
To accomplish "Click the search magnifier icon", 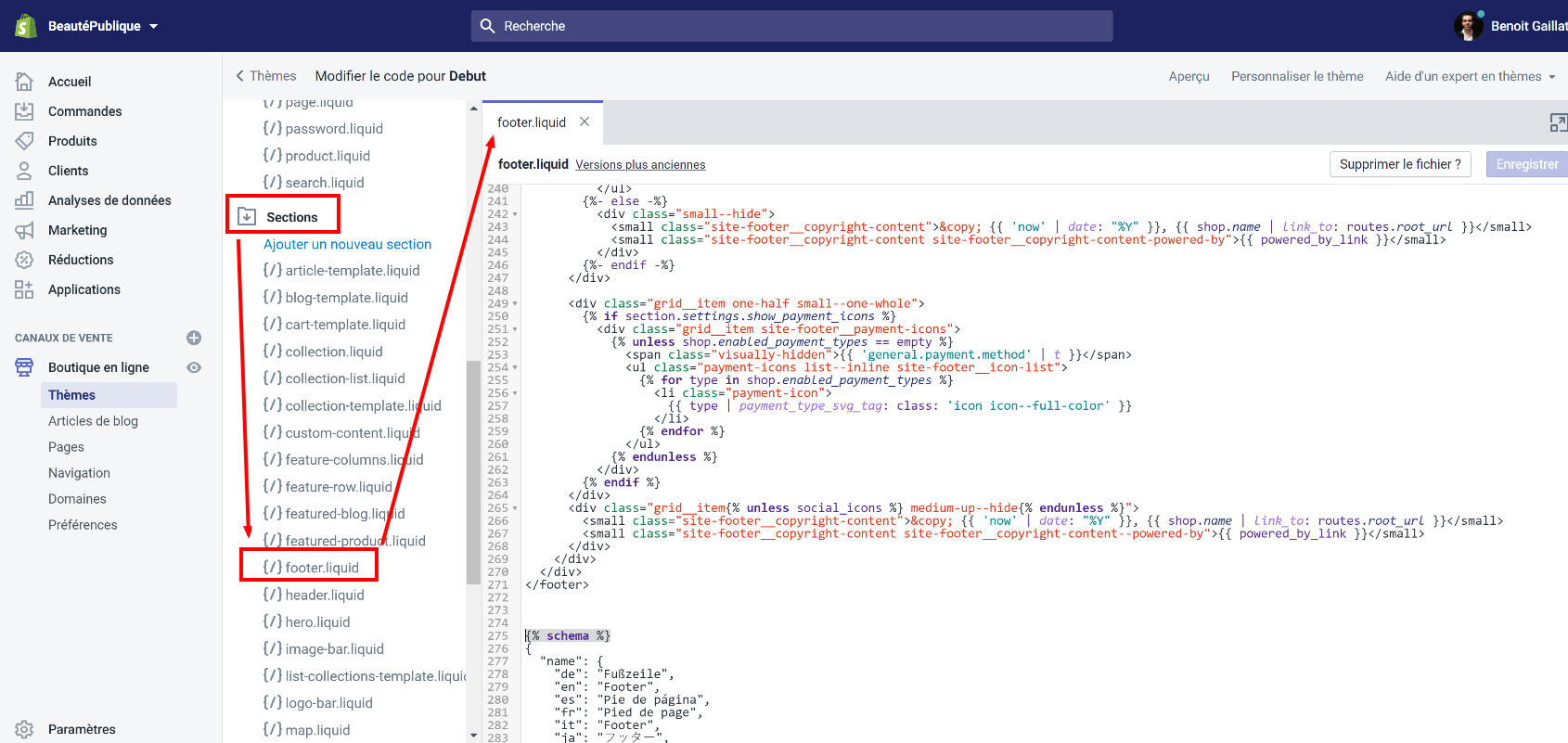I will point(487,26).
